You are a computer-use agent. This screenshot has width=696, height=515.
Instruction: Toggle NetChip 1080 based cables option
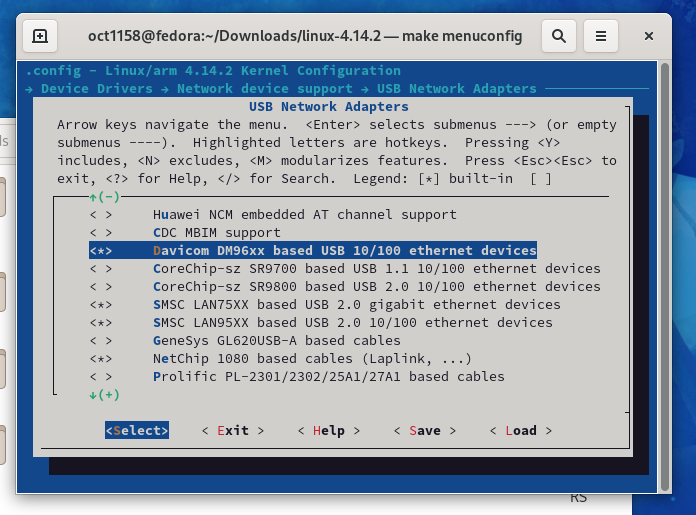tap(101, 359)
